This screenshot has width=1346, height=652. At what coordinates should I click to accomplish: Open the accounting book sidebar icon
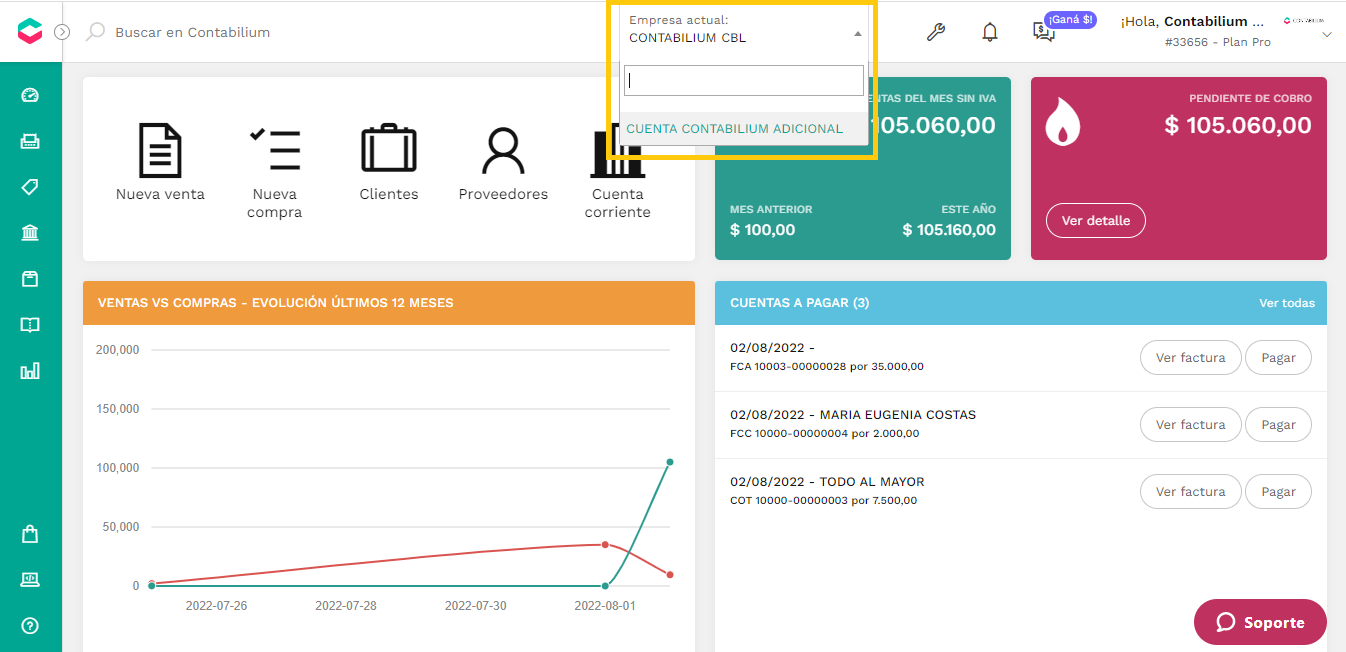click(x=30, y=325)
